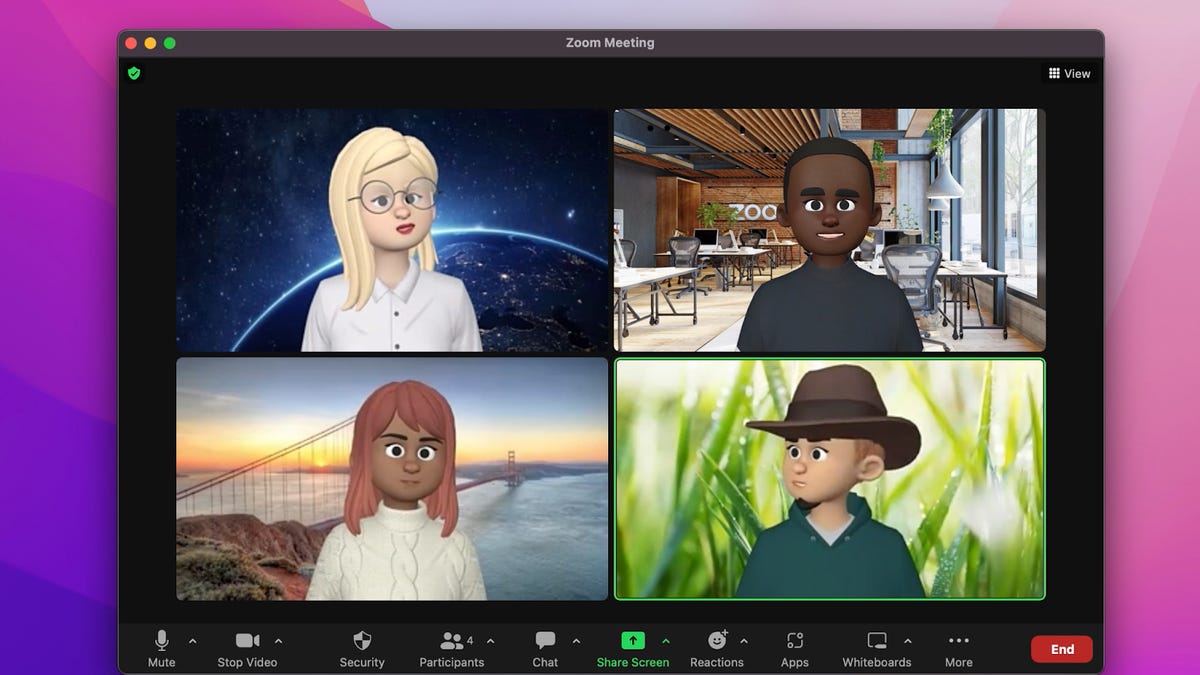
Task: Open the Zoom Apps icon
Action: tap(794, 641)
